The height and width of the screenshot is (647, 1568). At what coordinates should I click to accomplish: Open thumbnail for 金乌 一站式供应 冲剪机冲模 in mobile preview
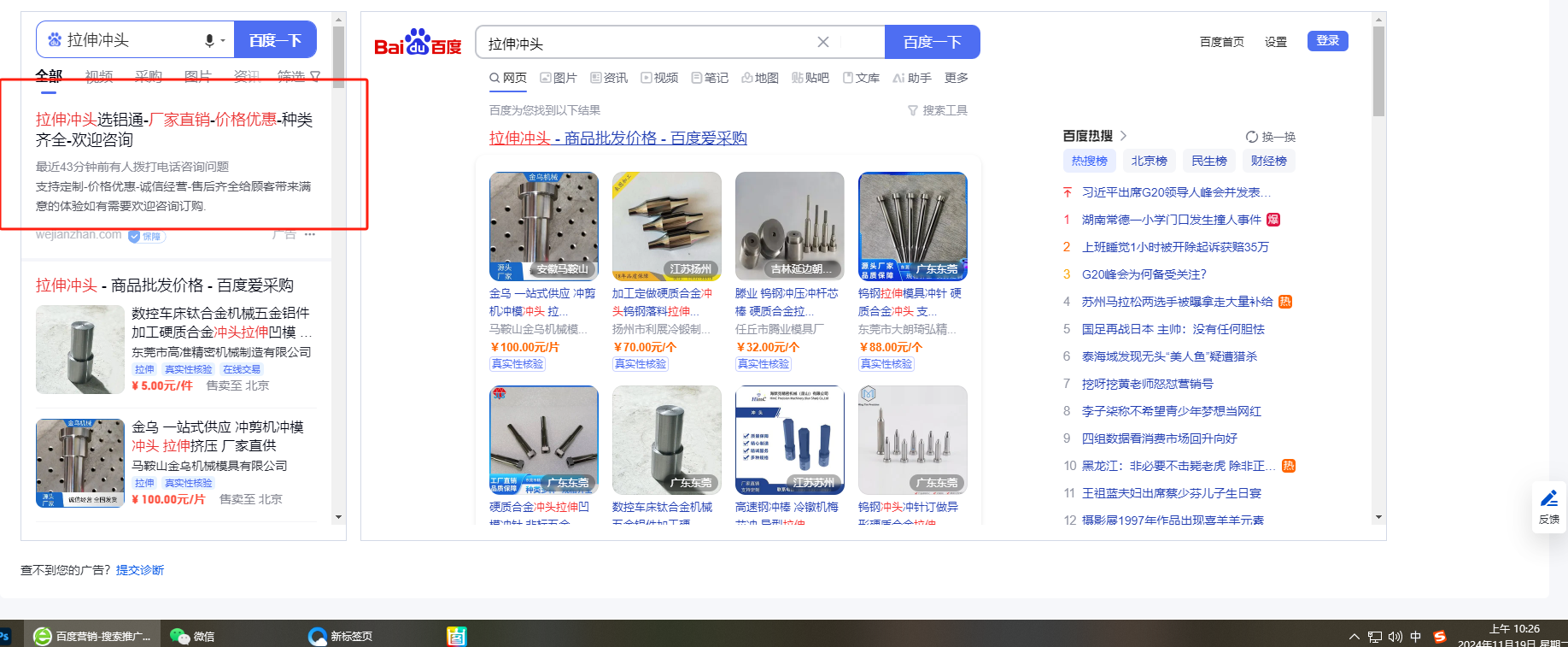[79, 463]
